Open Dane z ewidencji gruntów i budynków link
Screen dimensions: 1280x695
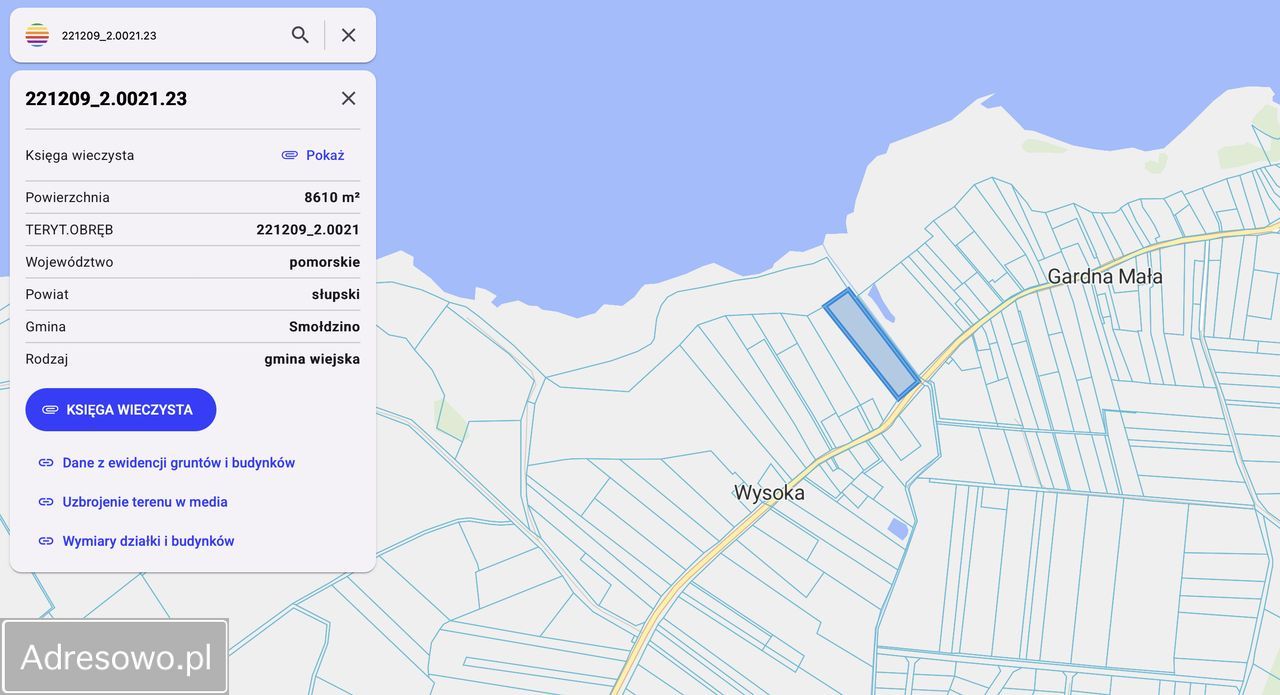pos(179,463)
